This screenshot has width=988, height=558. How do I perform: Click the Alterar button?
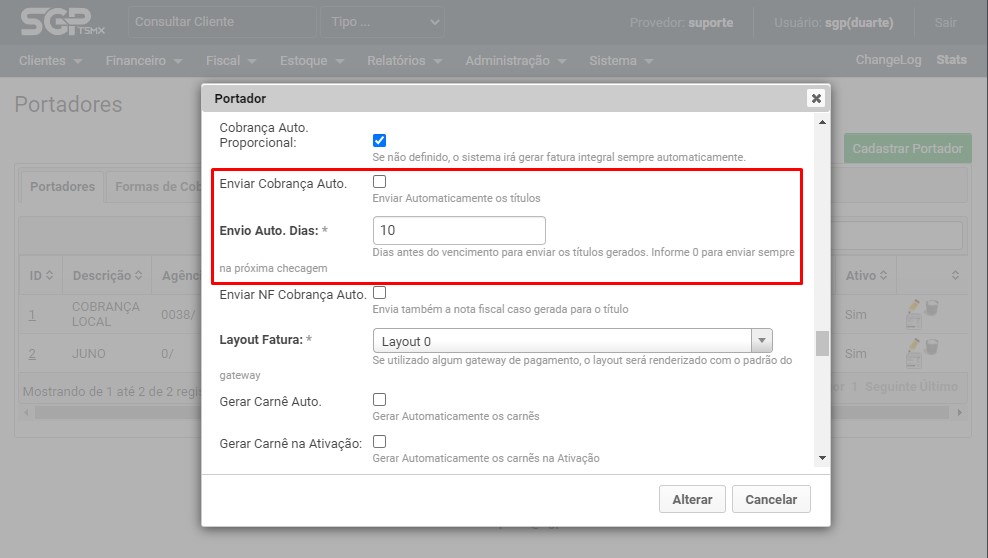click(x=692, y=499)
